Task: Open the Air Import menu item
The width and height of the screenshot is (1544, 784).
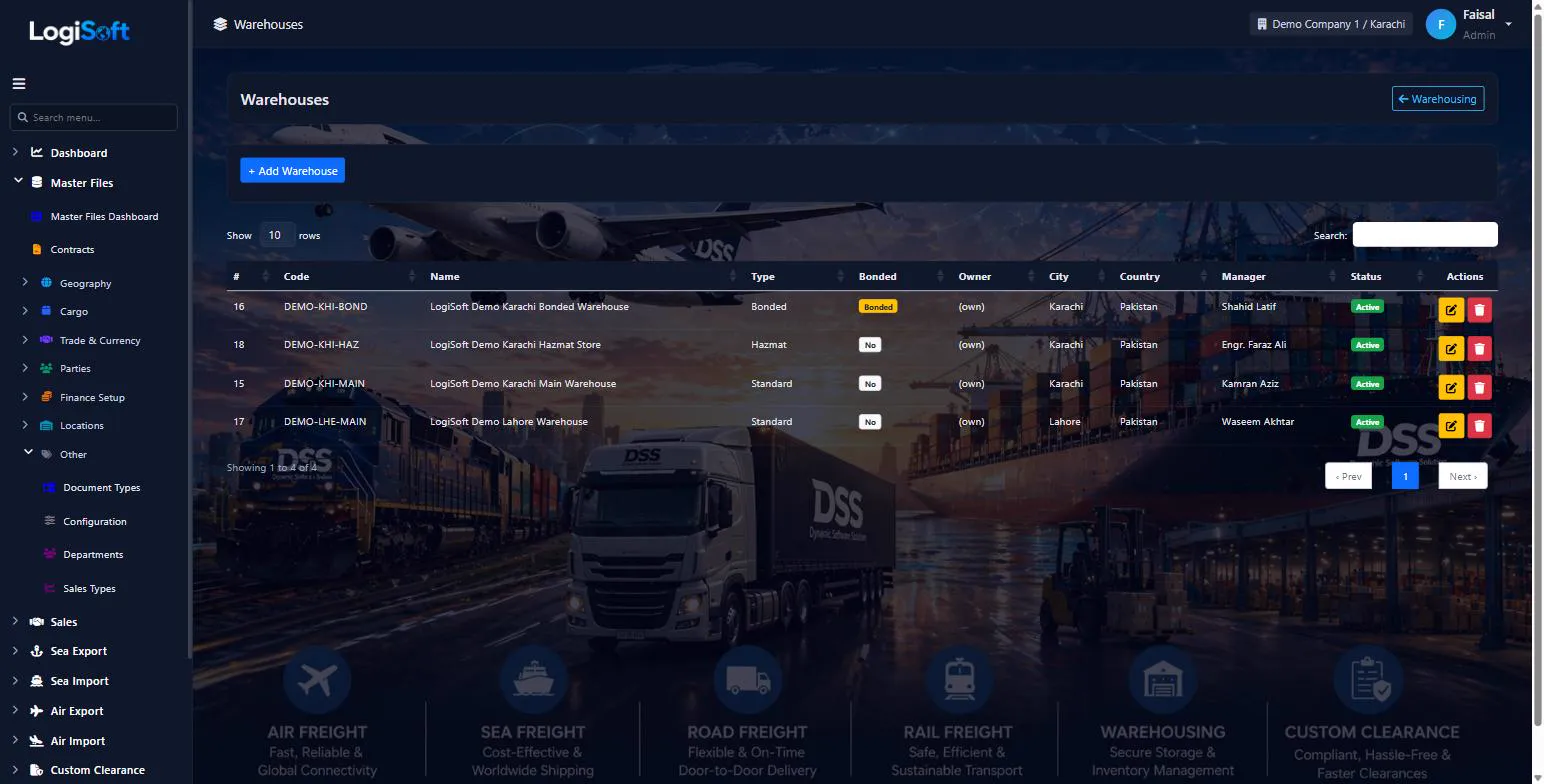Action: tap(78, 741)
